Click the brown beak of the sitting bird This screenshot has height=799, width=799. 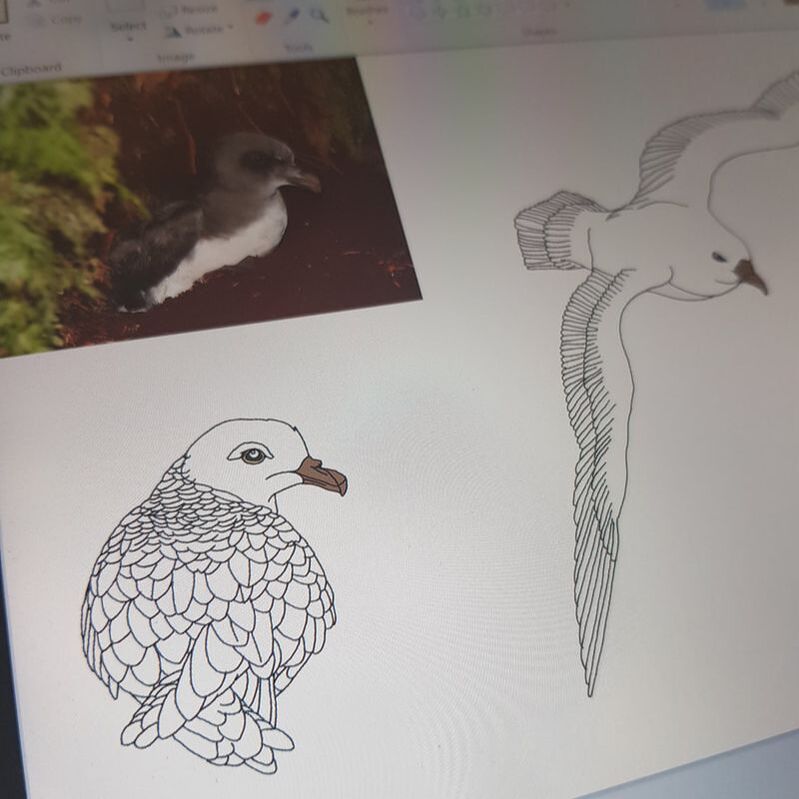coord(322,476)
